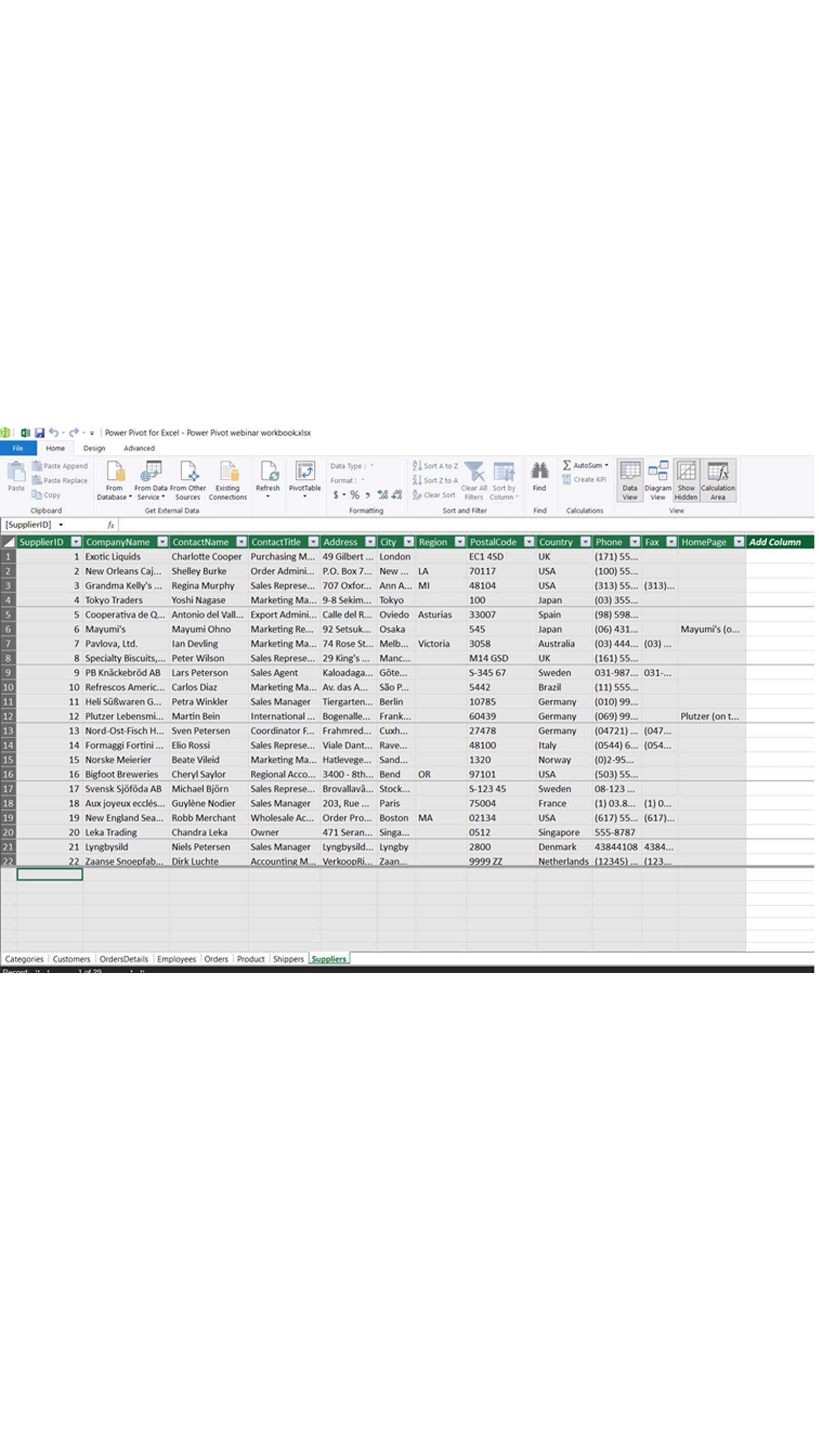819x1456 pixels.
Task: Click the Existing Connections icon
Action: tap(228, 472)
